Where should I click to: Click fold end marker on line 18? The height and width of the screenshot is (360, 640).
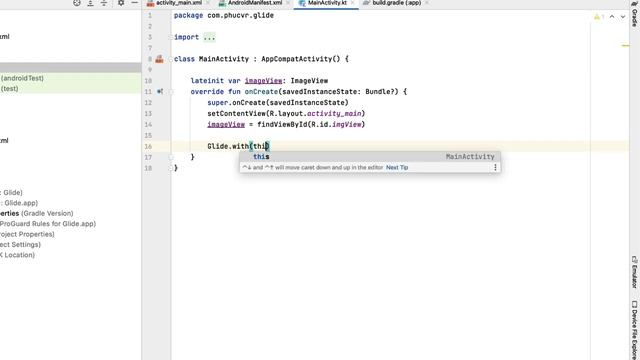(x=171, y=168)
